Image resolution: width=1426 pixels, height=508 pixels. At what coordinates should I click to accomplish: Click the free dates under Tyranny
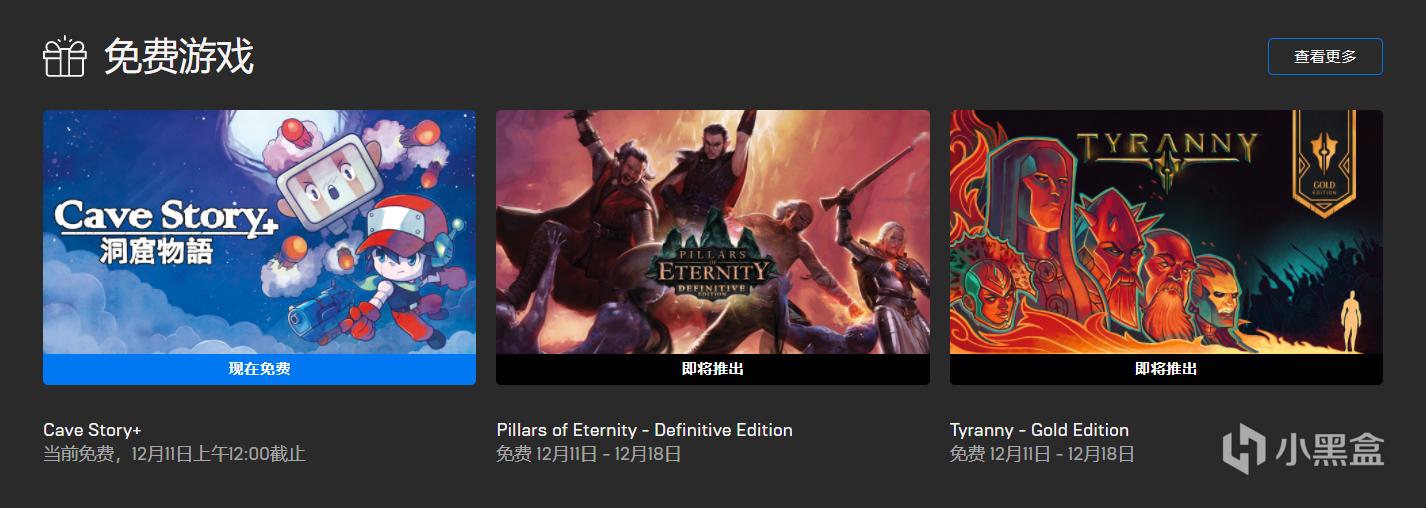1042,454
